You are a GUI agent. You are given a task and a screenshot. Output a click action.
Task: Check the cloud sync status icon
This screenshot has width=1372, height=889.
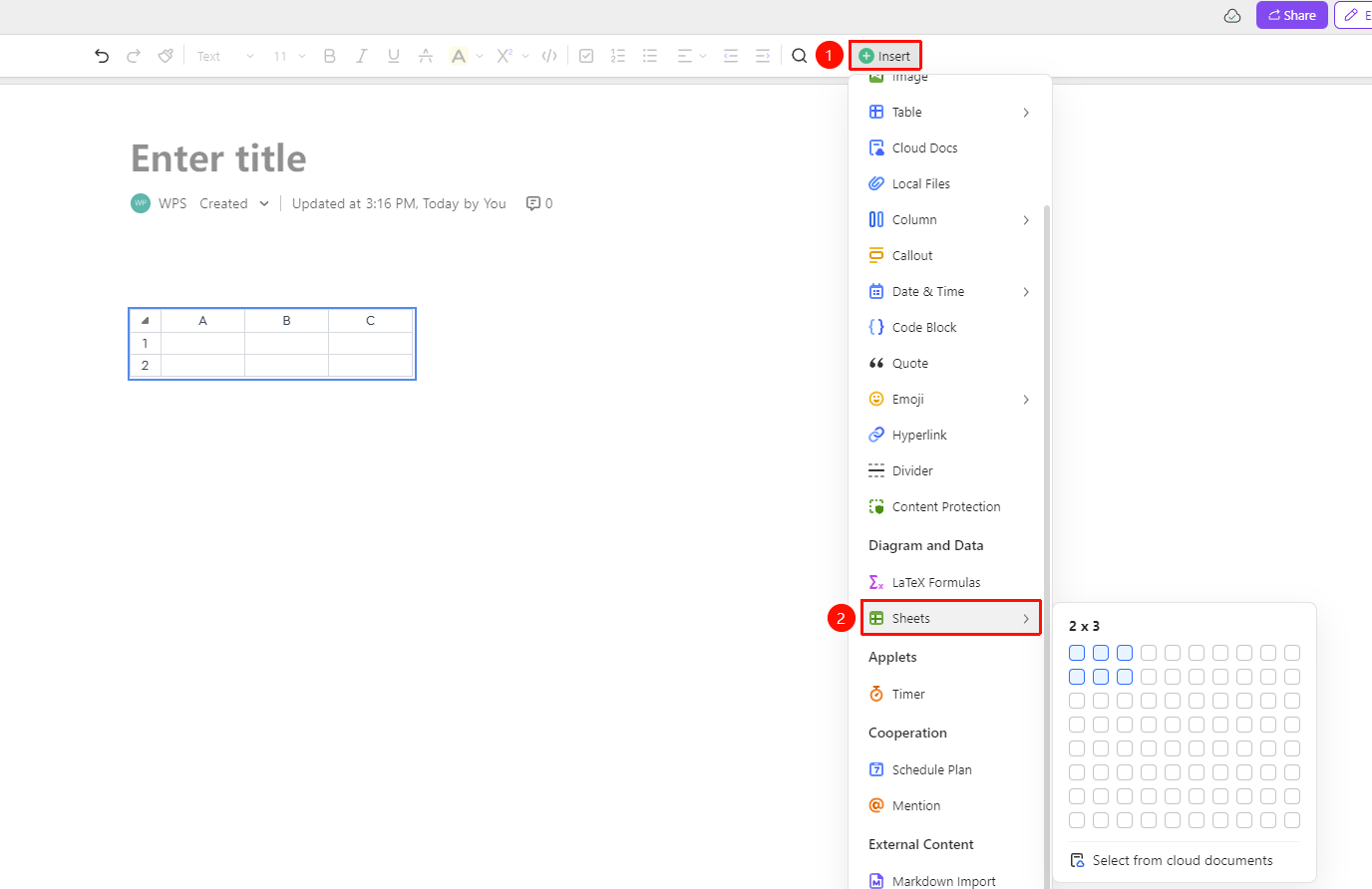pos(1232,16)
